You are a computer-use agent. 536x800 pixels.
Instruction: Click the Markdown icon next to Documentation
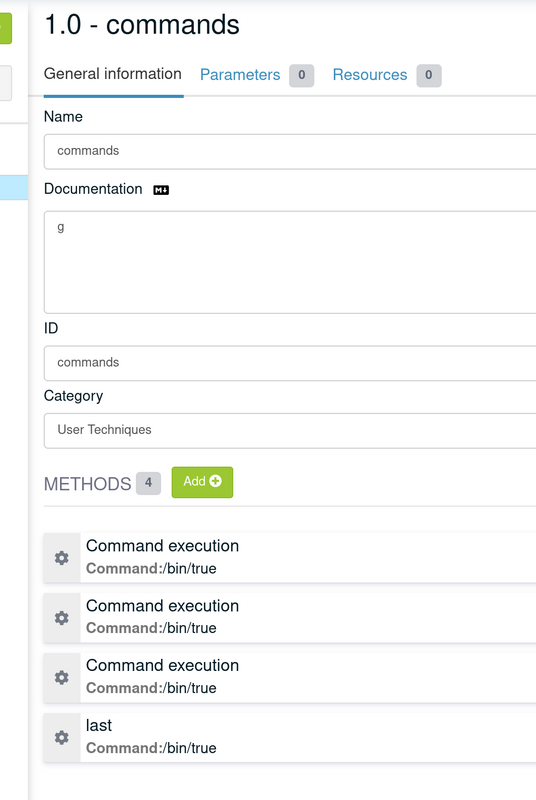(161, 190)
